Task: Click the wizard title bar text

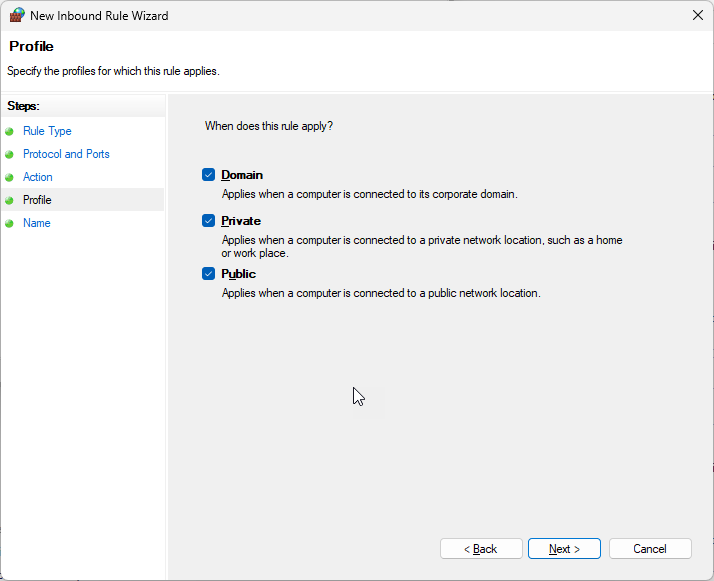Action: point(99,16)
